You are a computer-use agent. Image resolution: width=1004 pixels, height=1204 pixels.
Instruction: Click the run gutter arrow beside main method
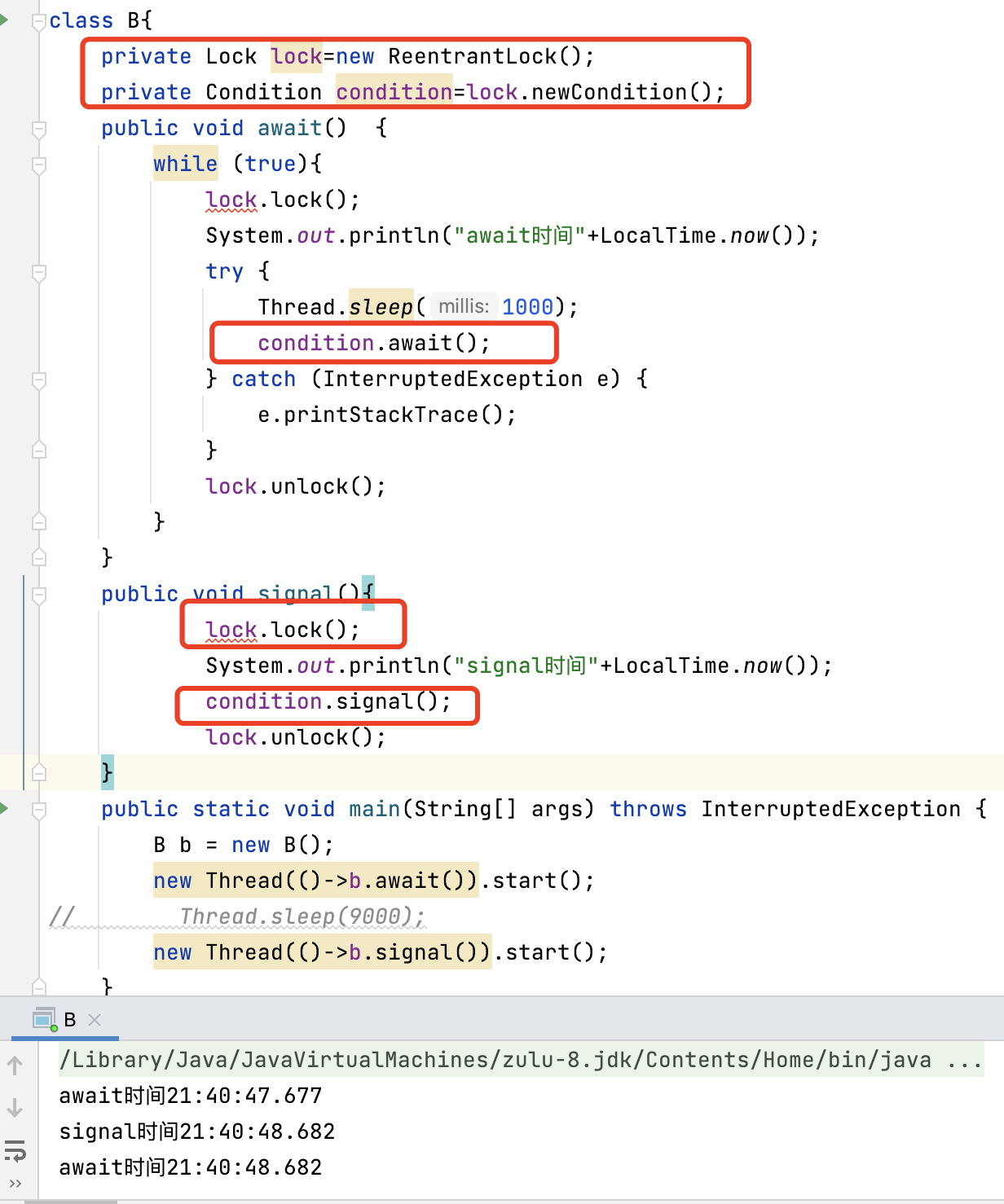pyautogui.click(x=4, y=808)
